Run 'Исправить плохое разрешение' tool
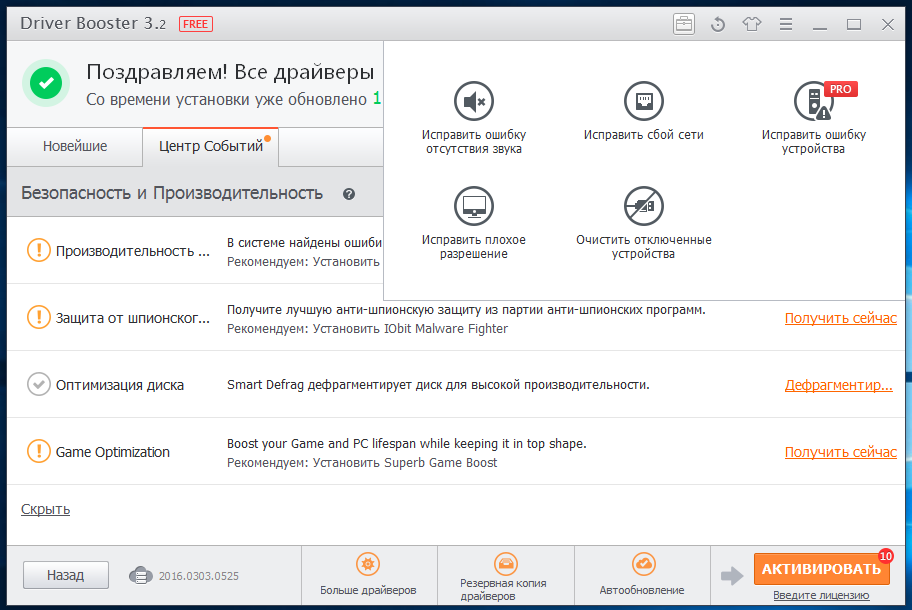912x610 pixels. (474, 206)
